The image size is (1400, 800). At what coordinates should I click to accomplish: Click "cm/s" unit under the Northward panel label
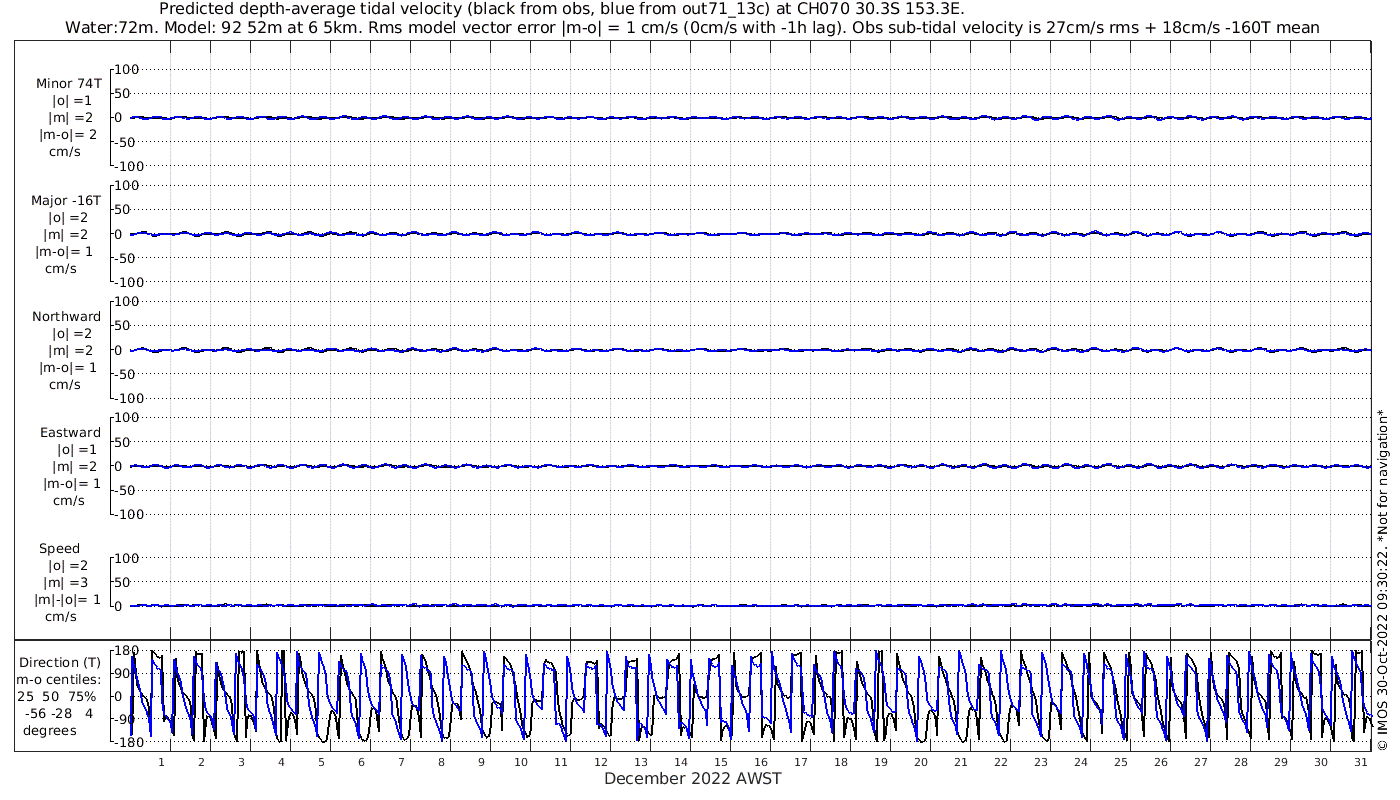65,385
